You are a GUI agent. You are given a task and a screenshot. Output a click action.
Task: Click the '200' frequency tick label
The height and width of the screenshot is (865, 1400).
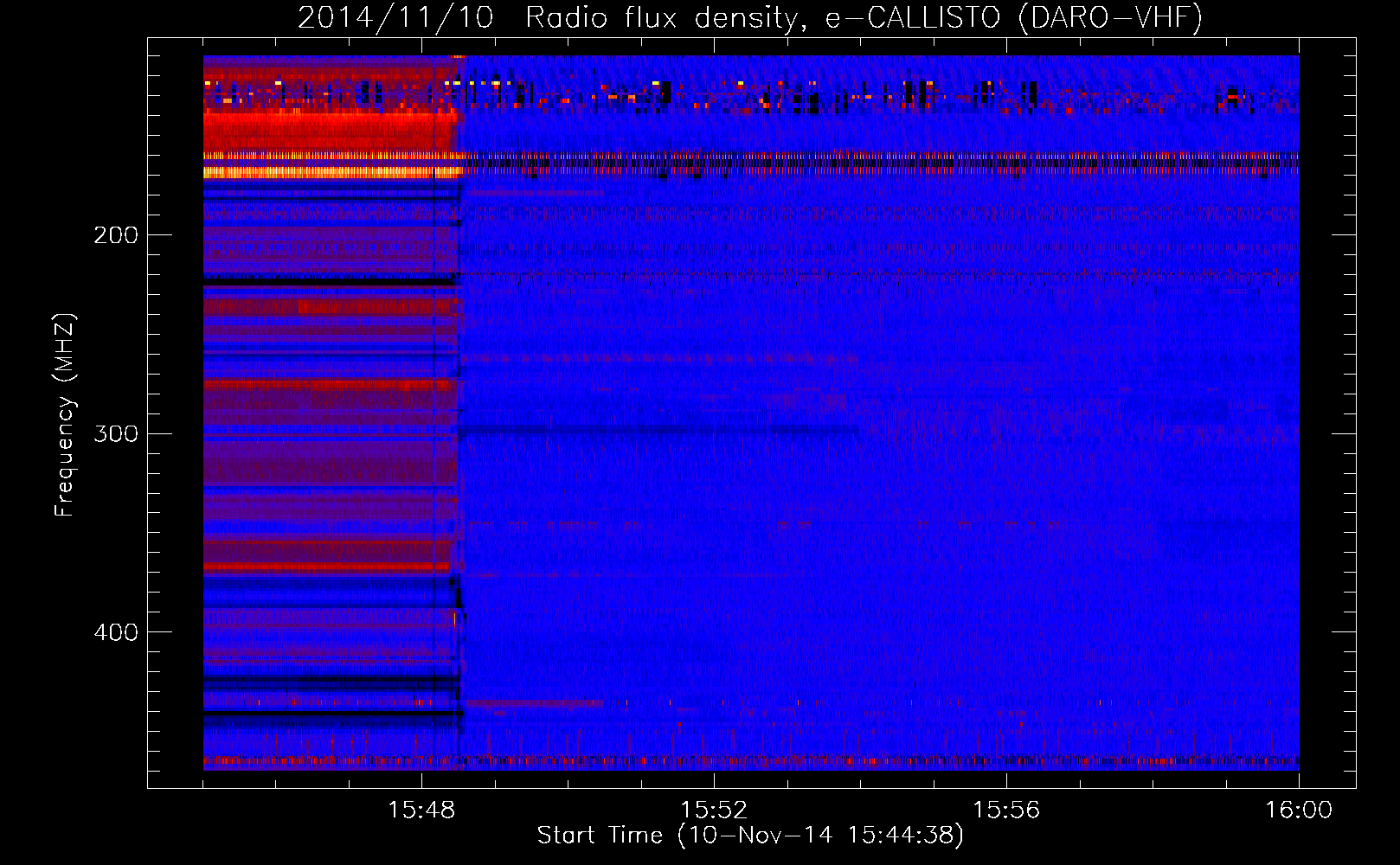(x=116, y=235)
